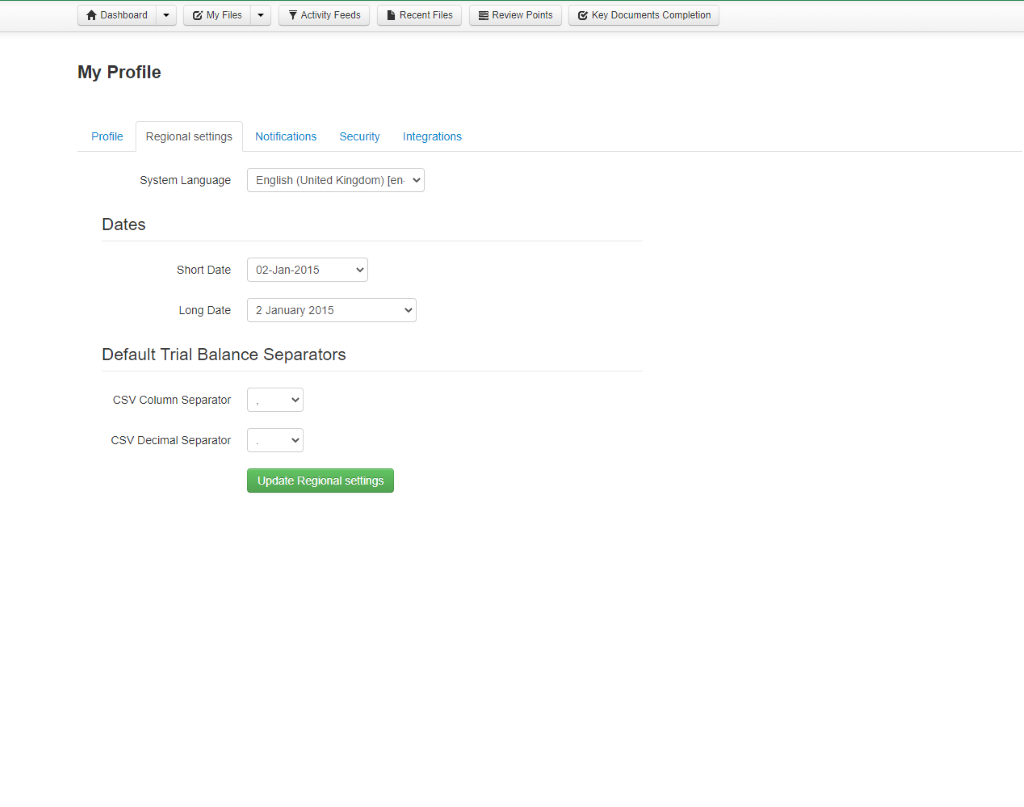This screenshot has width=1024, height=807.
Task: Click the Short Date label
Action: click(204, 270)
